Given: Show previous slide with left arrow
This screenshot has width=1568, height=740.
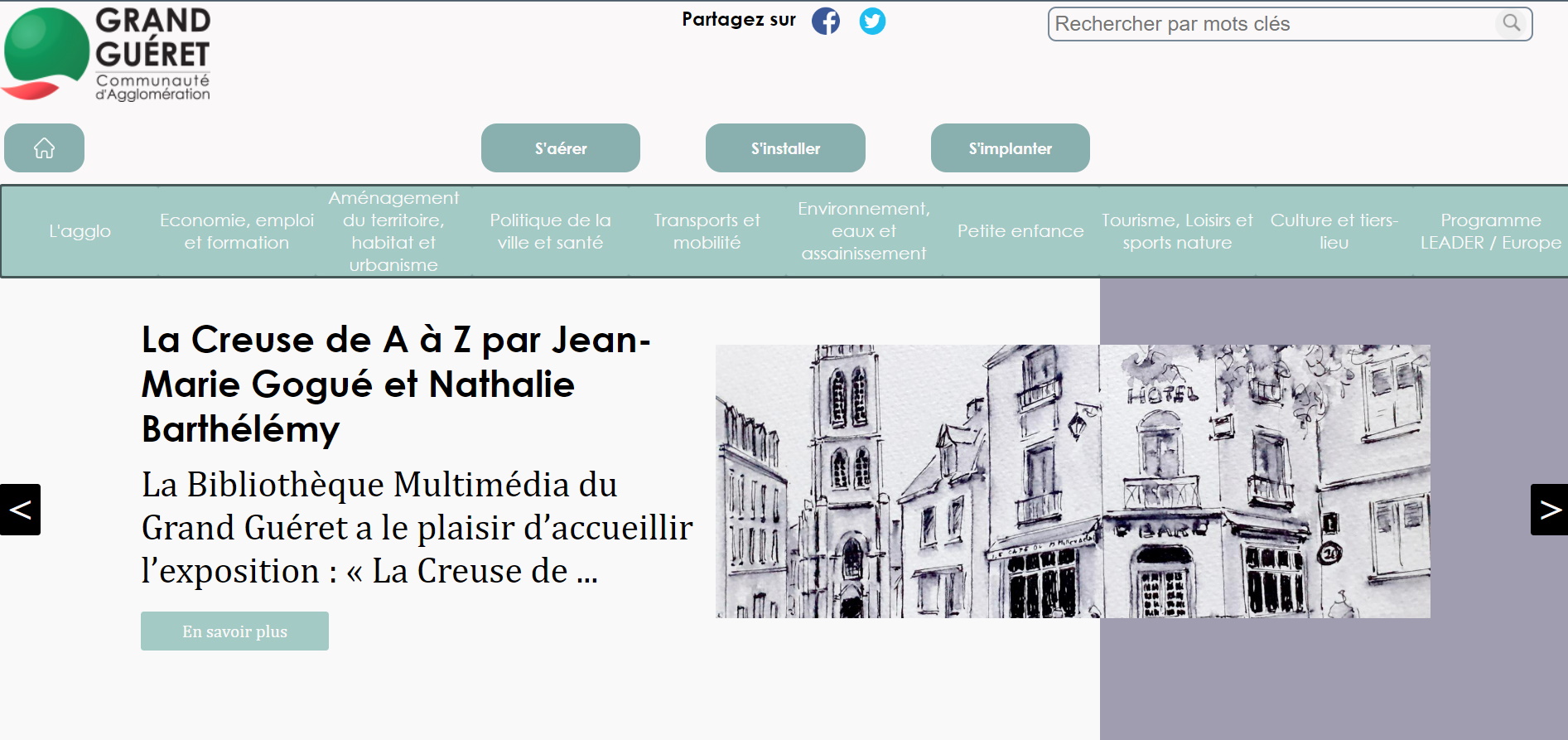Looking at the screenshot, I should (20, 510).
